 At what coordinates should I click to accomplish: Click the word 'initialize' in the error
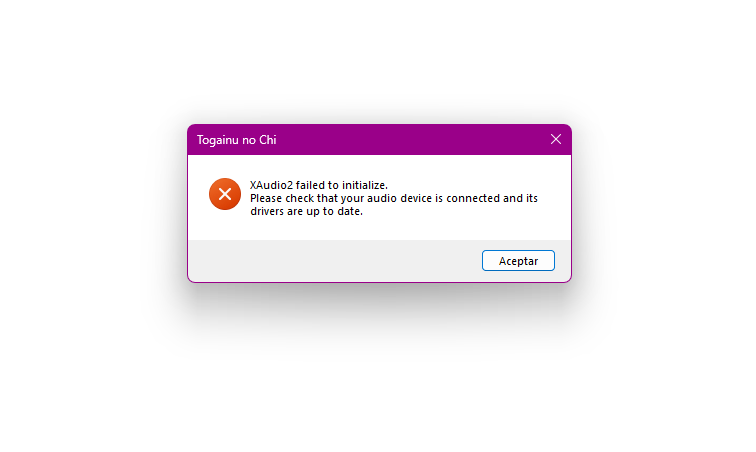(364, 185)
